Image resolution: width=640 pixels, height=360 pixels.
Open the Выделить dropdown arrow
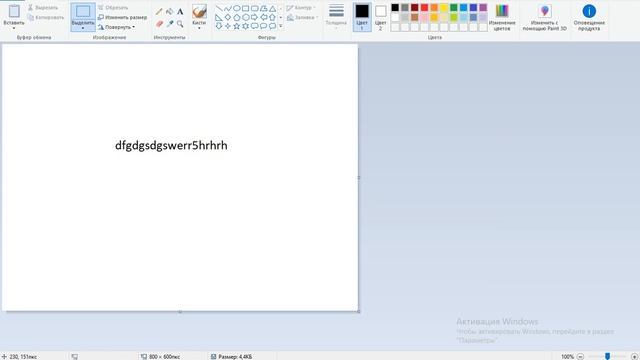pos(83,28)
